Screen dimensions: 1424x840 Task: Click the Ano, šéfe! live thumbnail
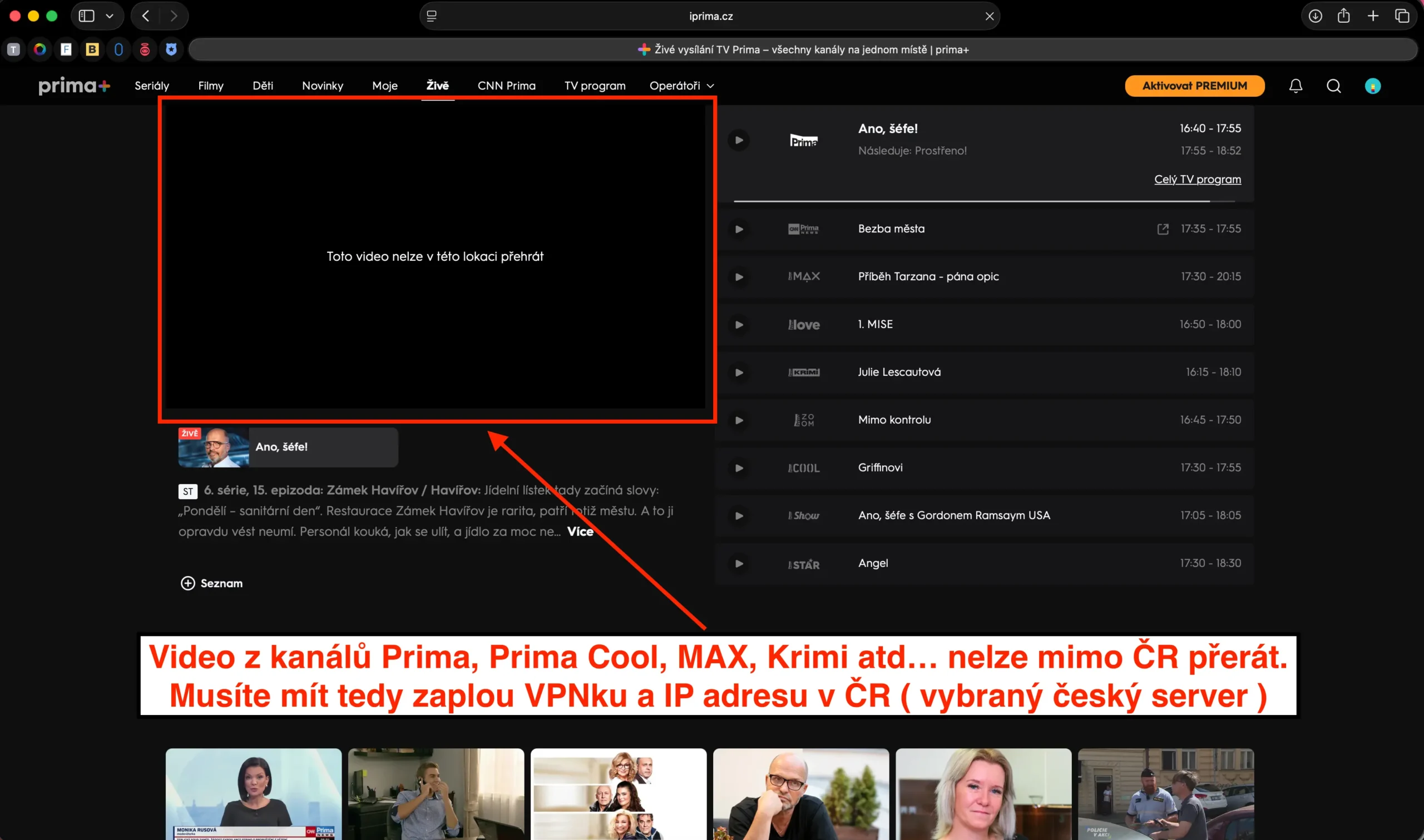(214, 447)
